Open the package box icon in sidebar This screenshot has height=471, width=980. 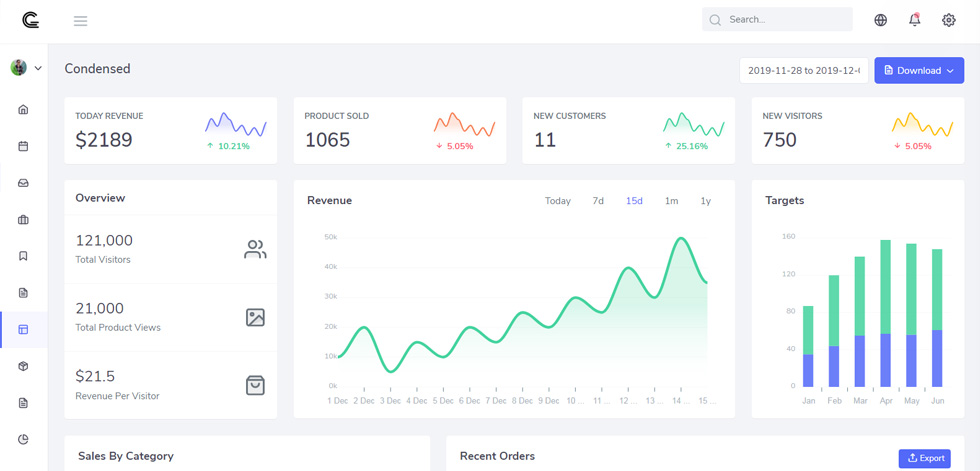[23, 366]
